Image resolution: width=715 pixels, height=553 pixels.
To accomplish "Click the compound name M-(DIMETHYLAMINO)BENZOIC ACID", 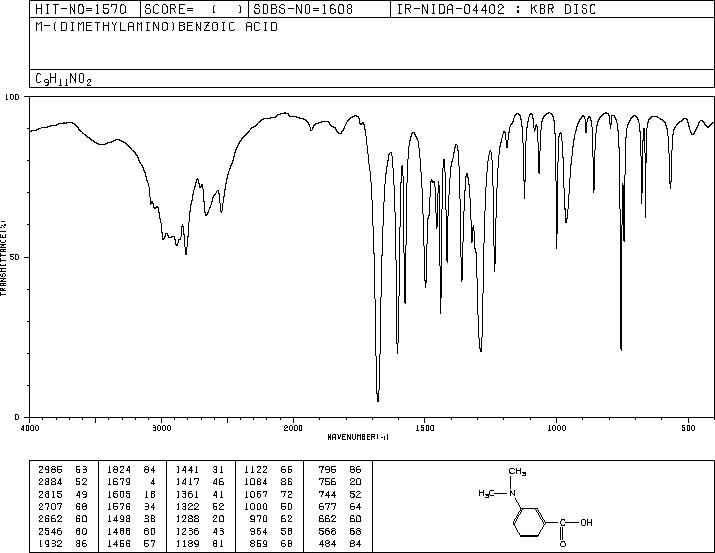I will coord(156,27).
